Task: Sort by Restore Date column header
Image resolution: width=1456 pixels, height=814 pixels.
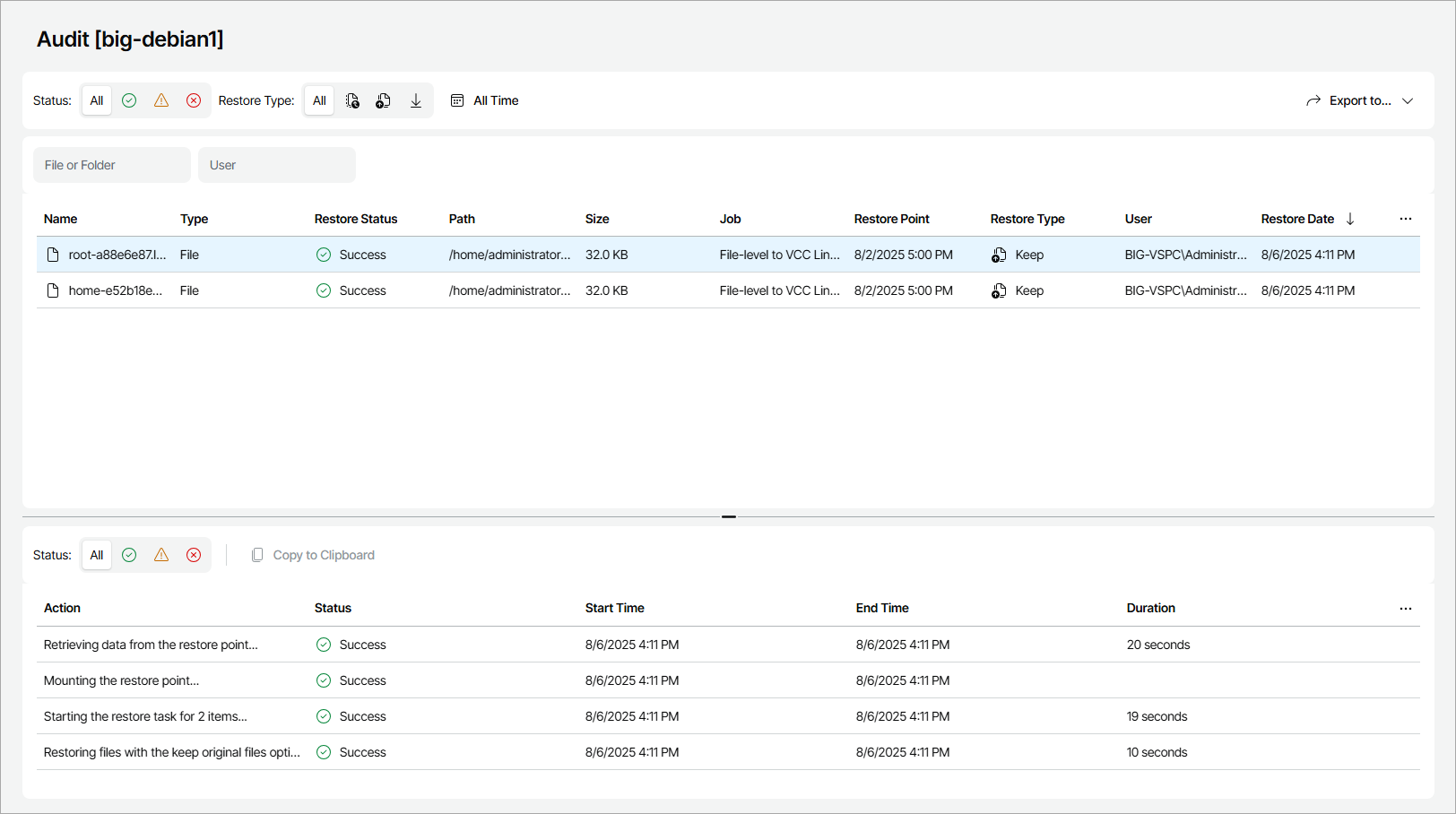Action: click(x=1297, y=219)
